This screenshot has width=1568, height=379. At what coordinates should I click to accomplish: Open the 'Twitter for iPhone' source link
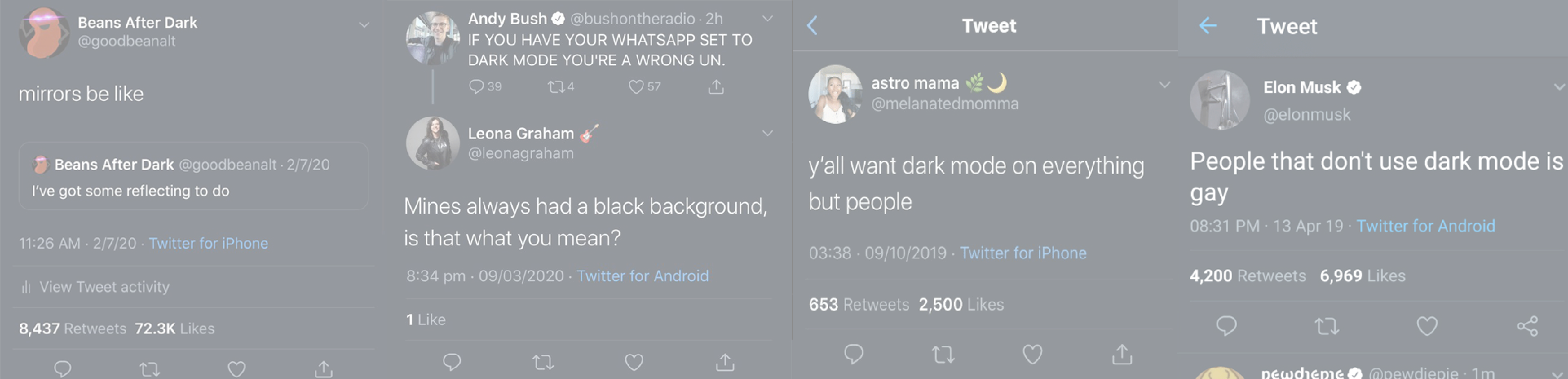pos(208,243)
